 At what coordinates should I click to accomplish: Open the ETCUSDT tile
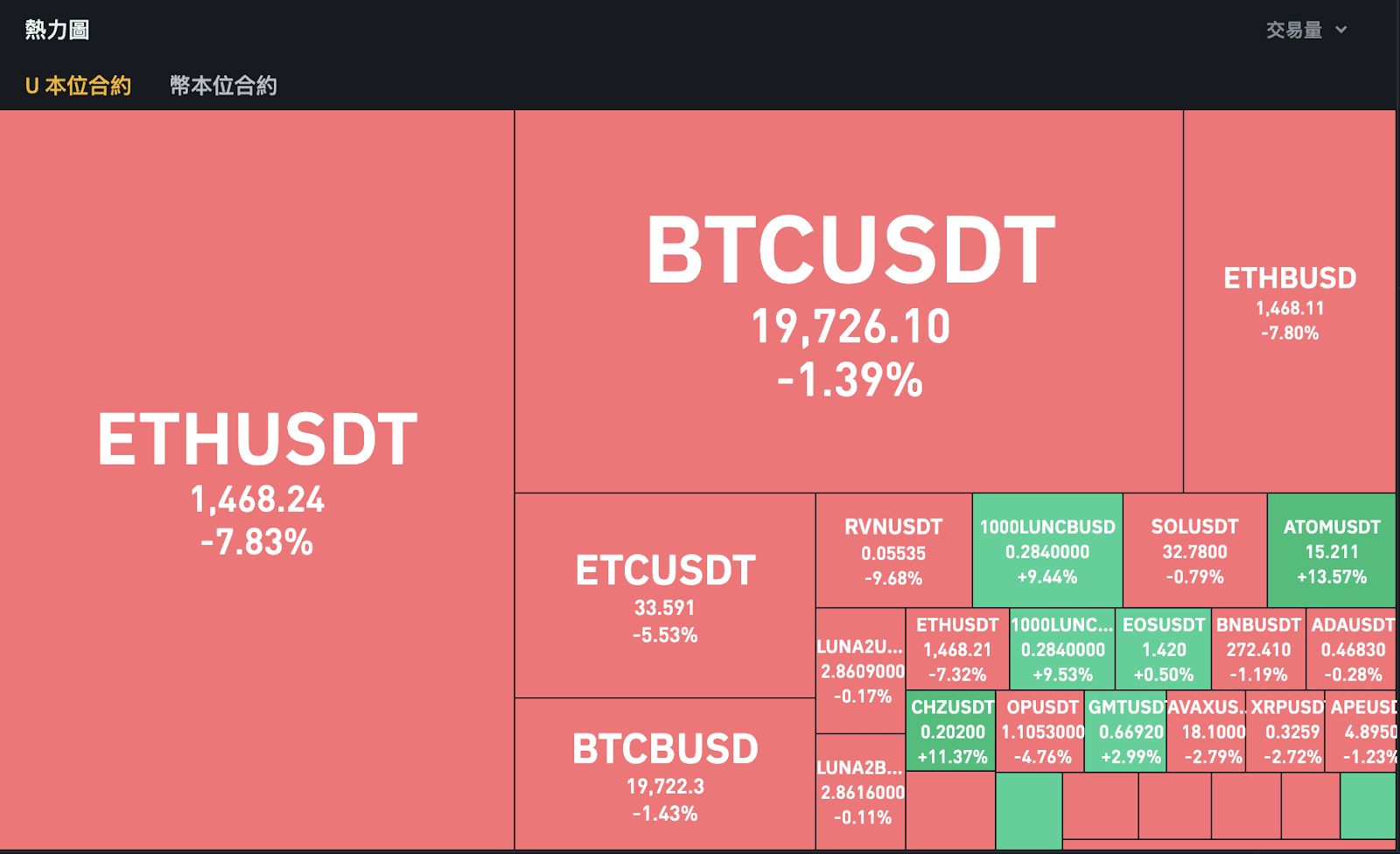pos(665,596)
